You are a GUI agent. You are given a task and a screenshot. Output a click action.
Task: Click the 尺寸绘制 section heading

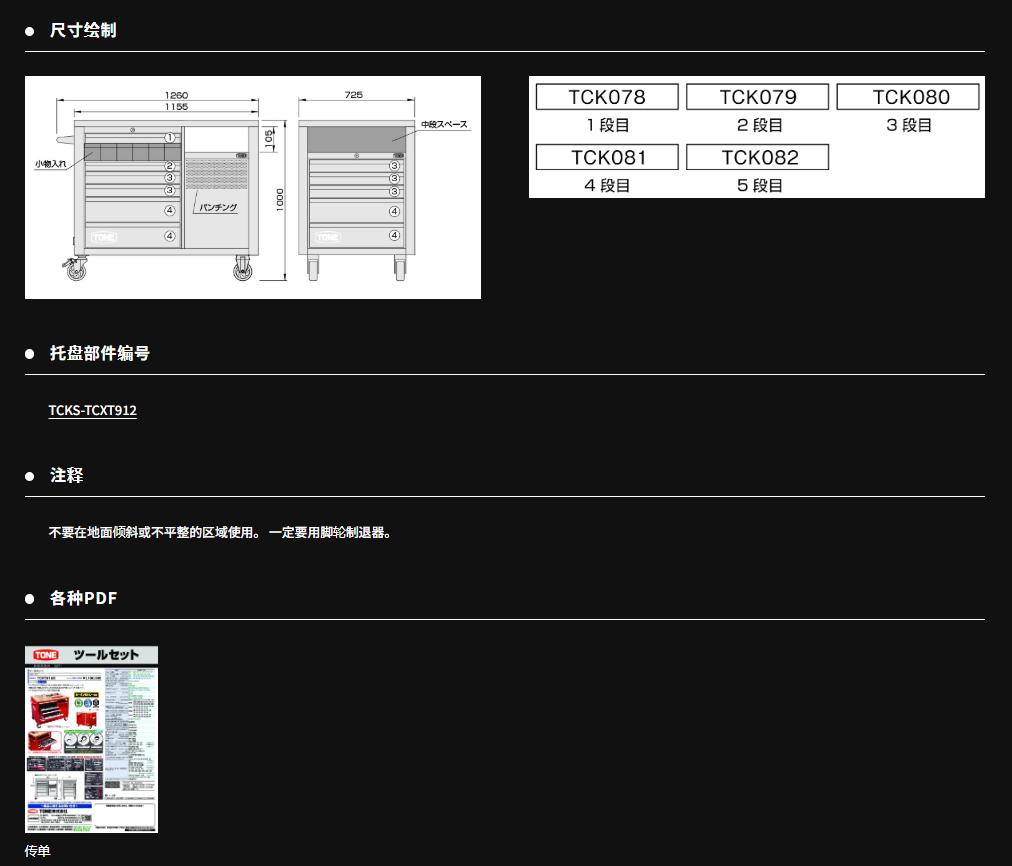pyautogui.click(x=83, y=30)
